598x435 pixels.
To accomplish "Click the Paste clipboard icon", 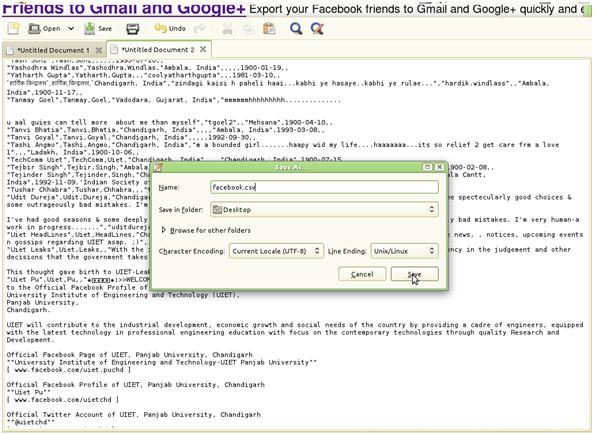I will (269, 29).
